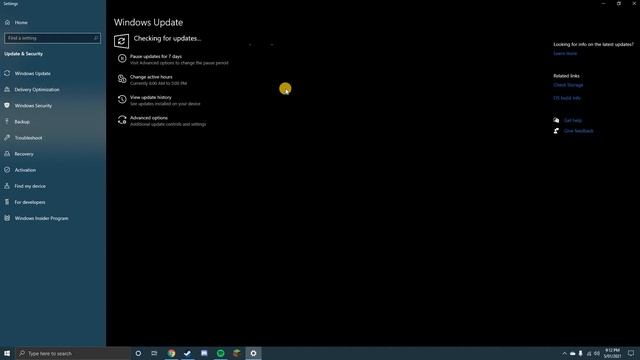Click the taskbar Type here to search box
The width and height of the screenshot is (640, 360).
(73, 353)
